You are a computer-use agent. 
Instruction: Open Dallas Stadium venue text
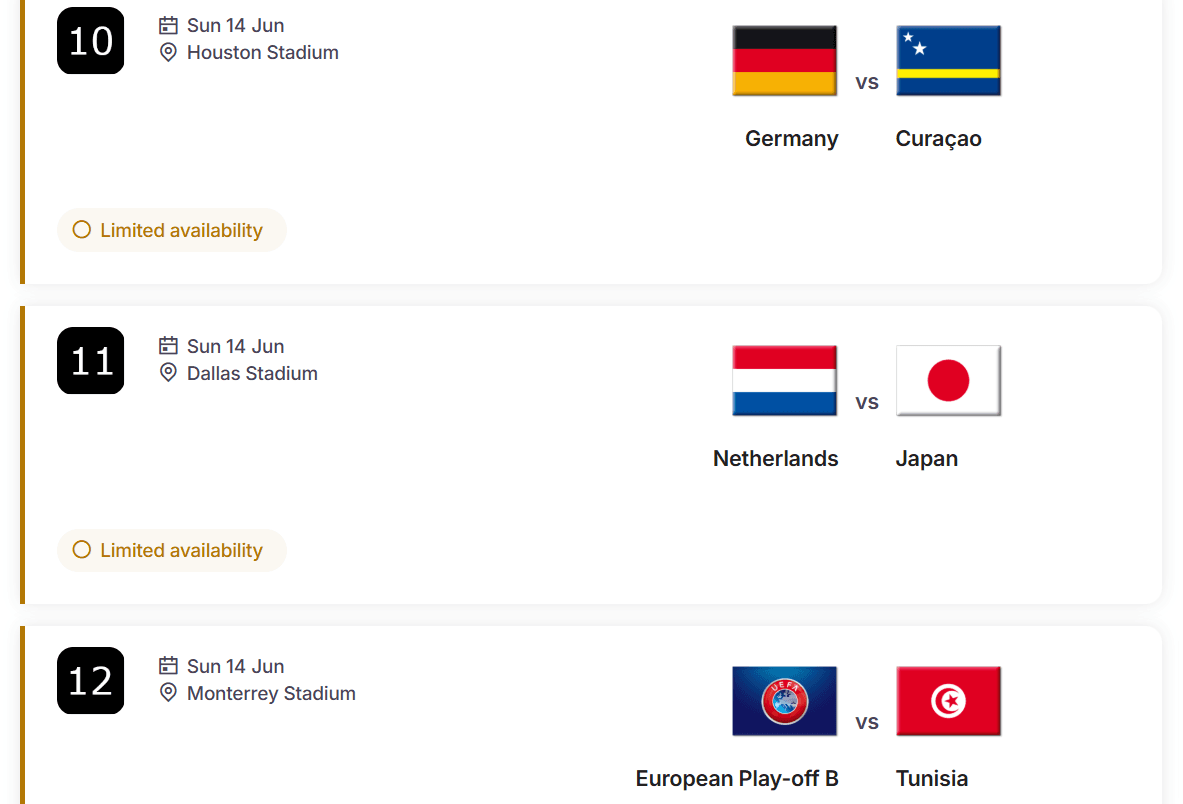252,373
